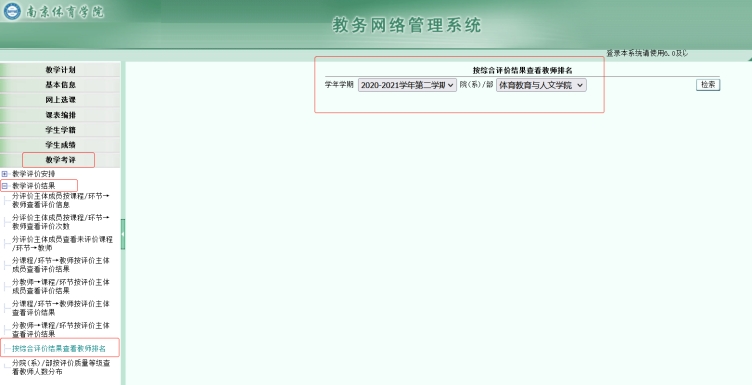Viewport: 752px width, 385px height.
Task: Open the 学年学期 semester dropdown
Action: coord(407,85)
